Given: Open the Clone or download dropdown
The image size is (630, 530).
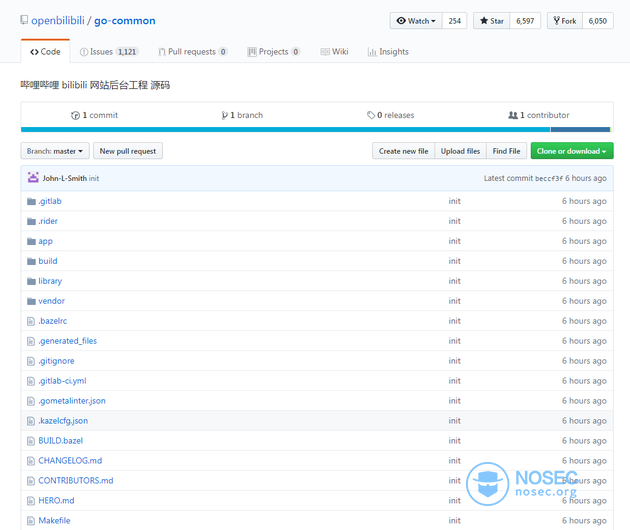Looking at the screenshot, I should (x=572, y=151).
